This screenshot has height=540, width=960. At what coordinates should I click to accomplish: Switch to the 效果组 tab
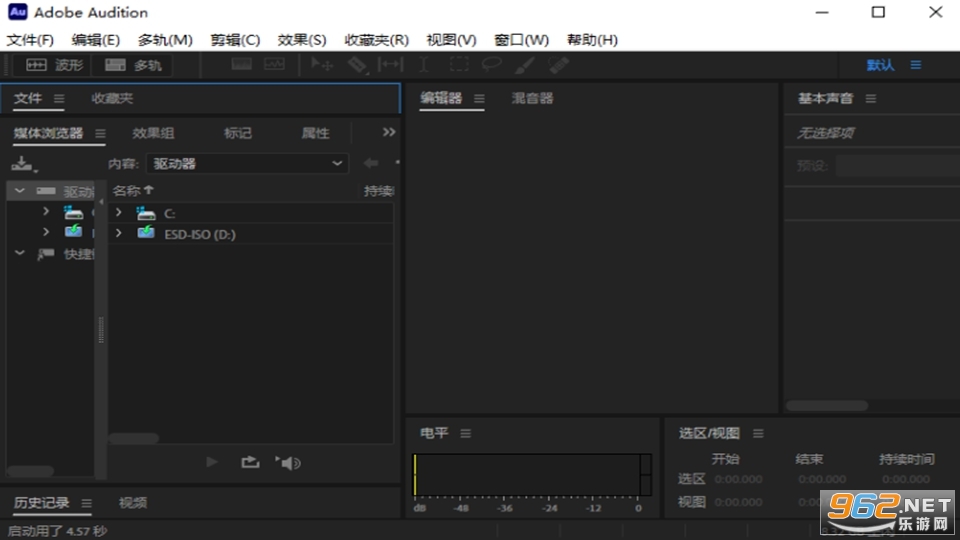tap(153, 133)
